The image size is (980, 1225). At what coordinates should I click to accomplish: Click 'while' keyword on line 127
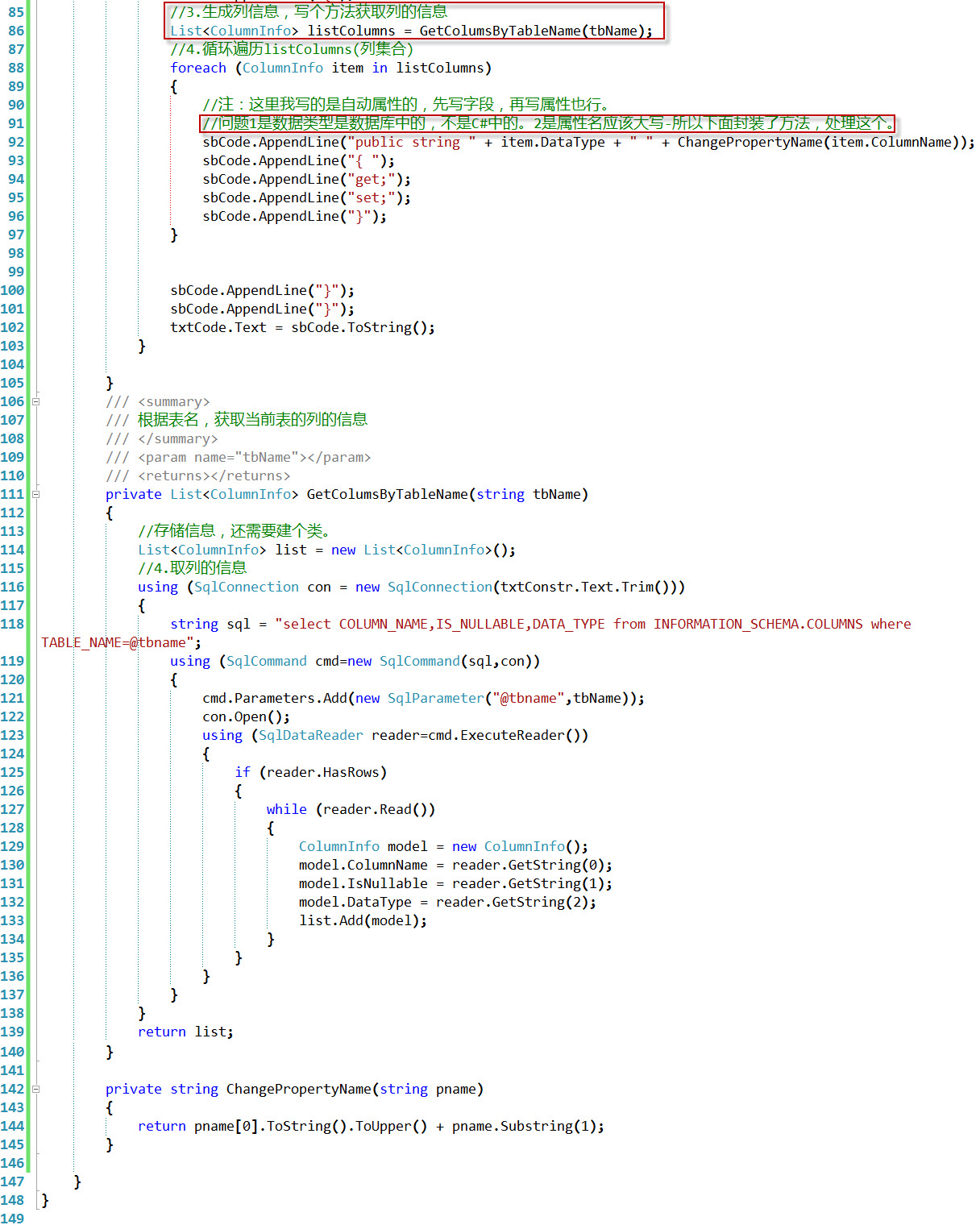point(287,809)
